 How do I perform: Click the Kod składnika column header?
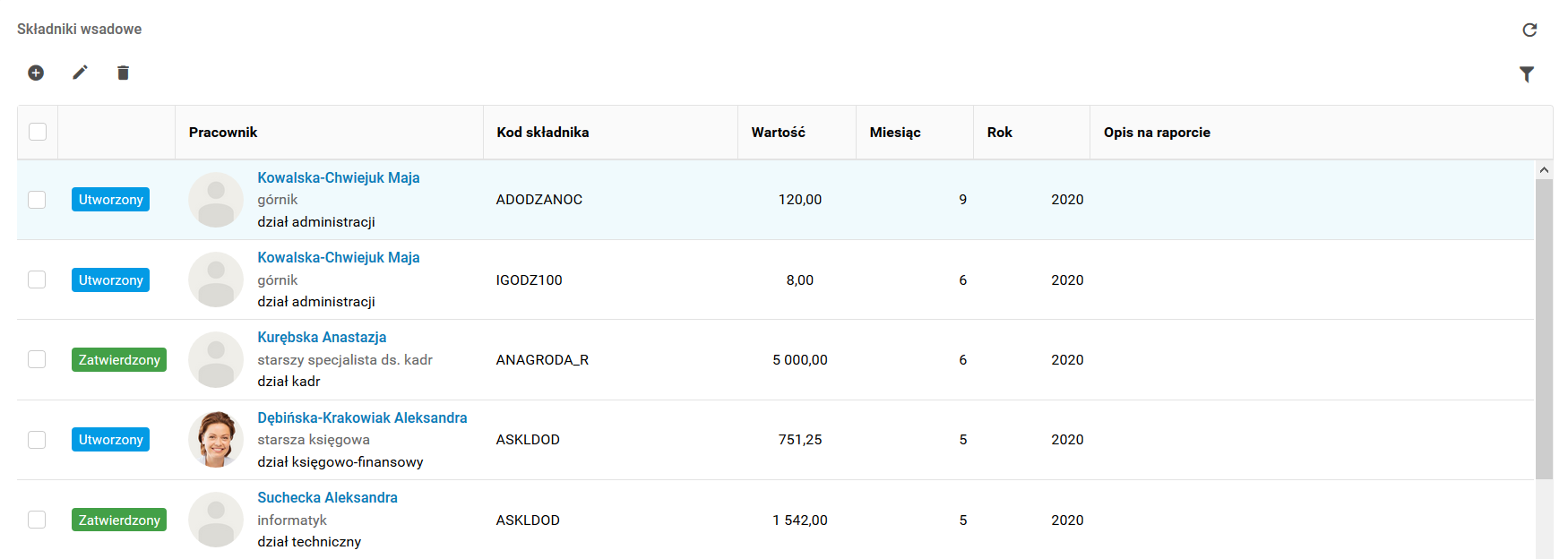[x=542, y=133]
